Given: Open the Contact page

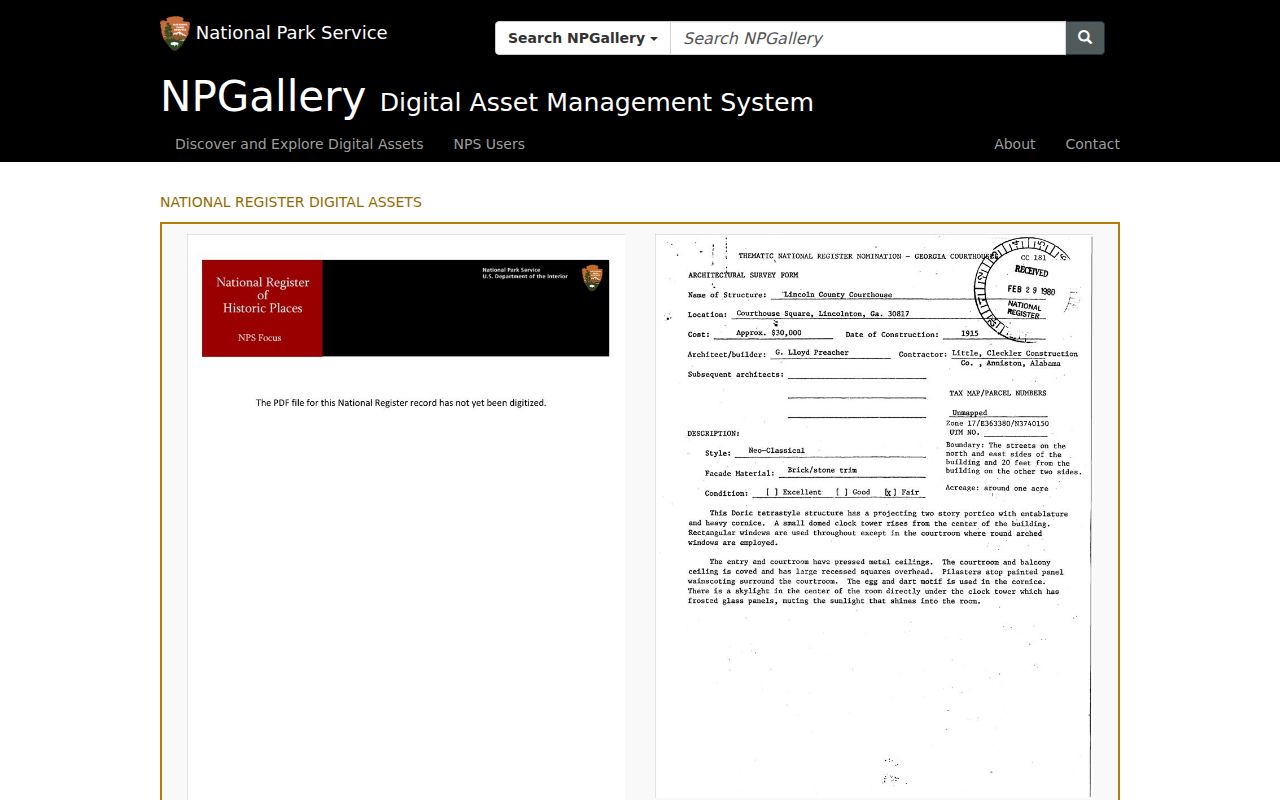Looking at the screenshot, I should tap(1092, 144).
